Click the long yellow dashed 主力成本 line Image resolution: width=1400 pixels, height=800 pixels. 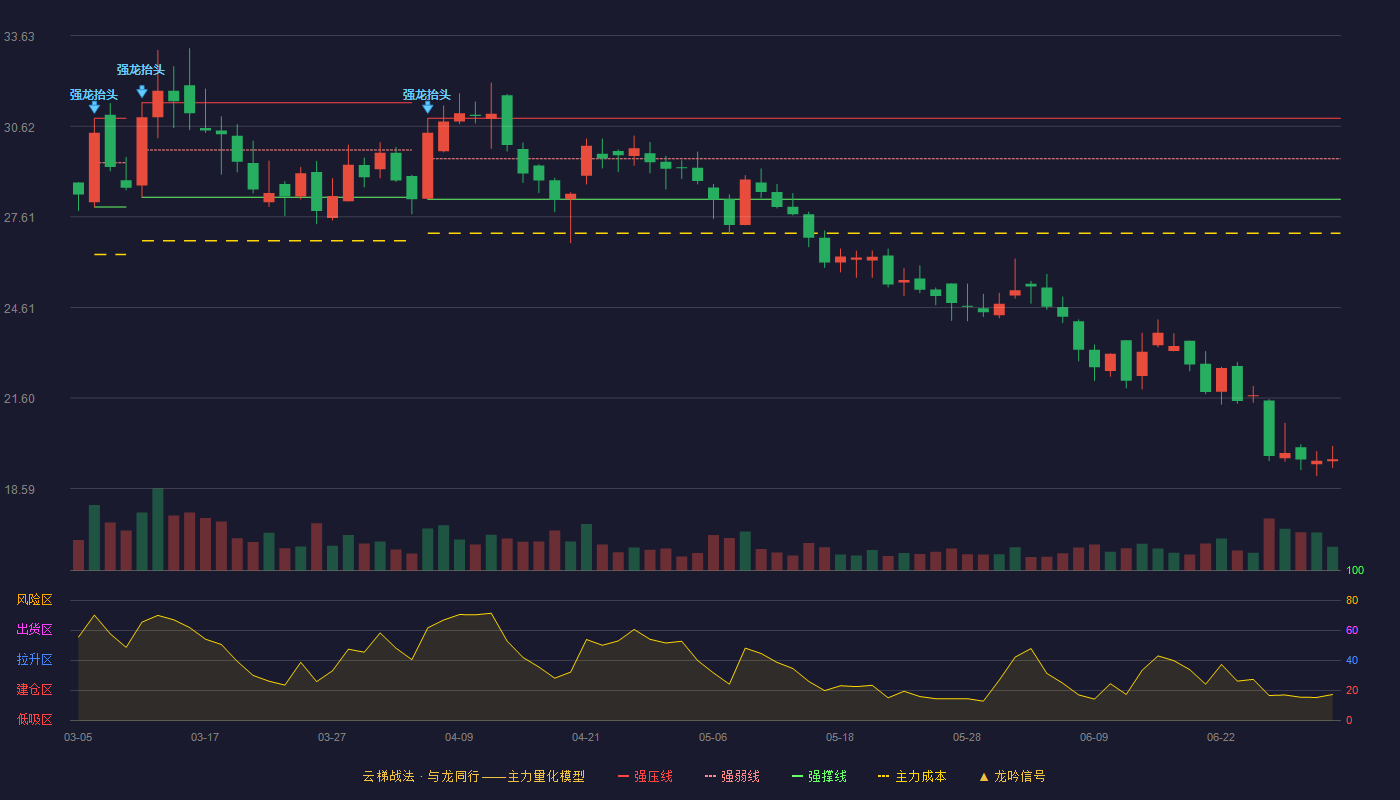click(x=884, y=233)
